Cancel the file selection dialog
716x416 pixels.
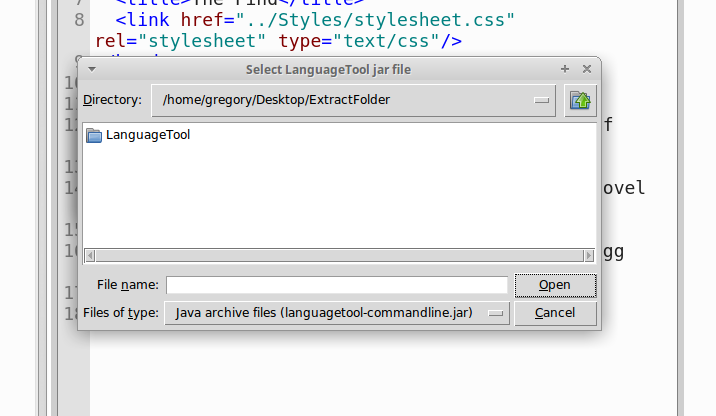pyautogui.click(x=555, y=313)
